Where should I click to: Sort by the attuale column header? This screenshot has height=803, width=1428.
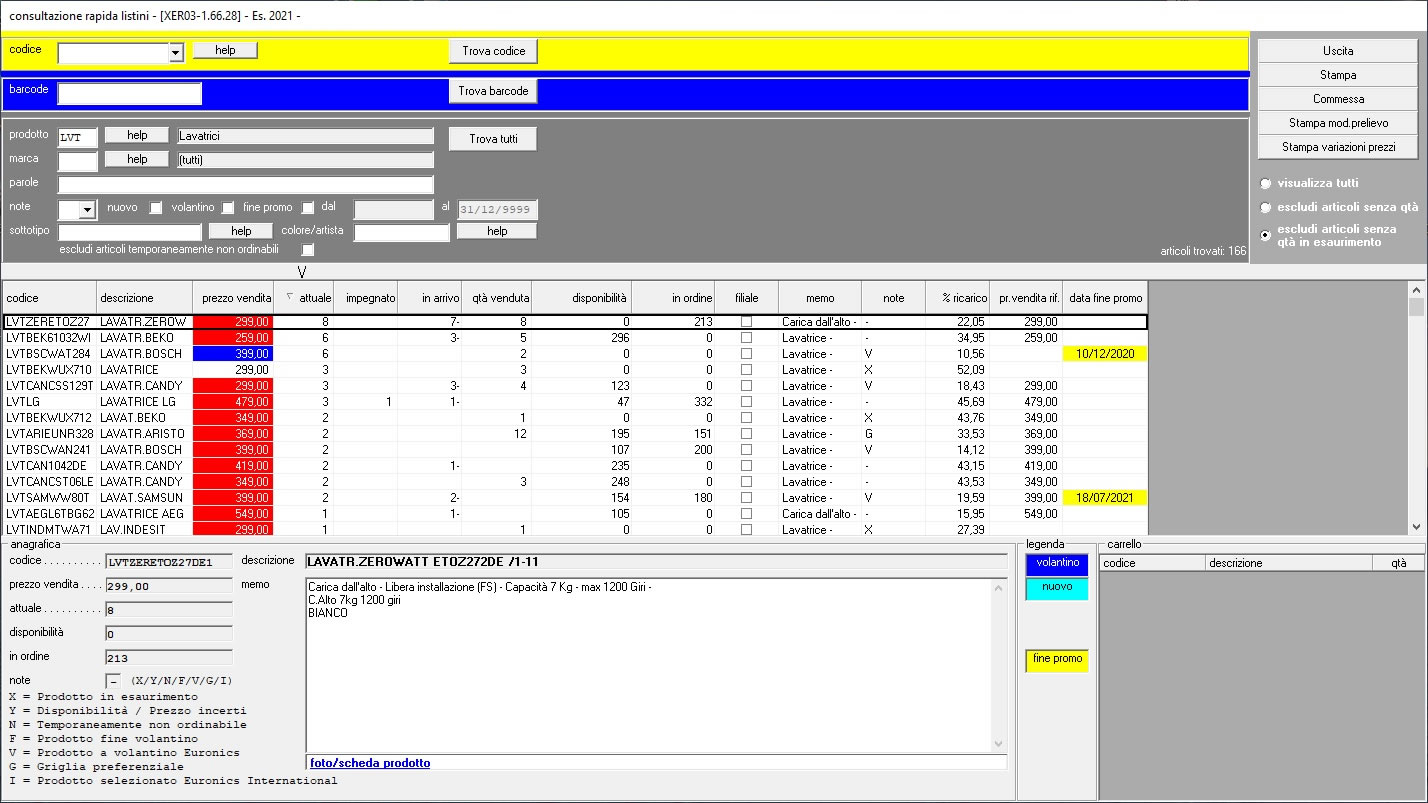coord(304,298)
